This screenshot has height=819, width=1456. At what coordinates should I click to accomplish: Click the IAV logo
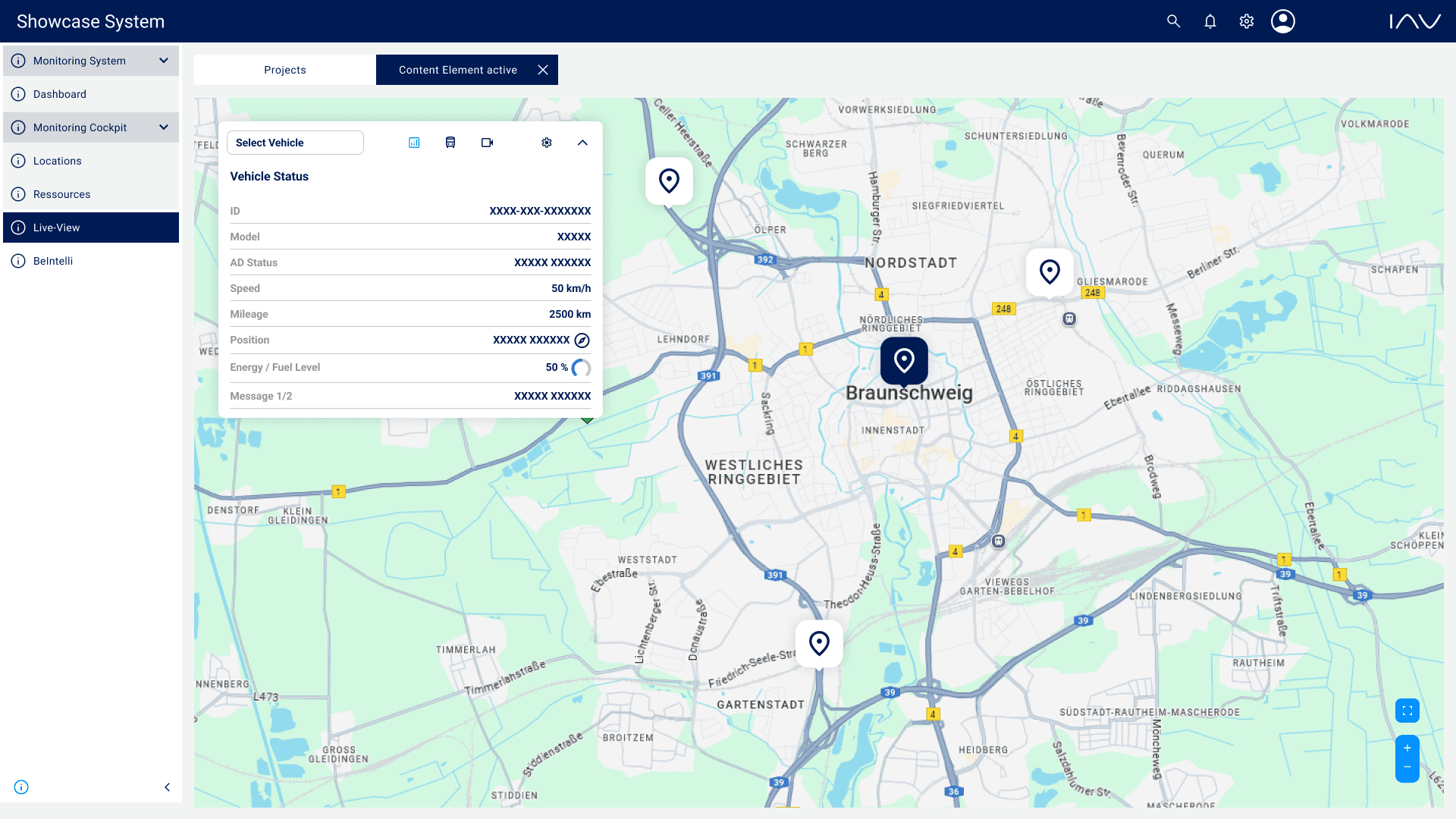click(x=1415, y=21)
